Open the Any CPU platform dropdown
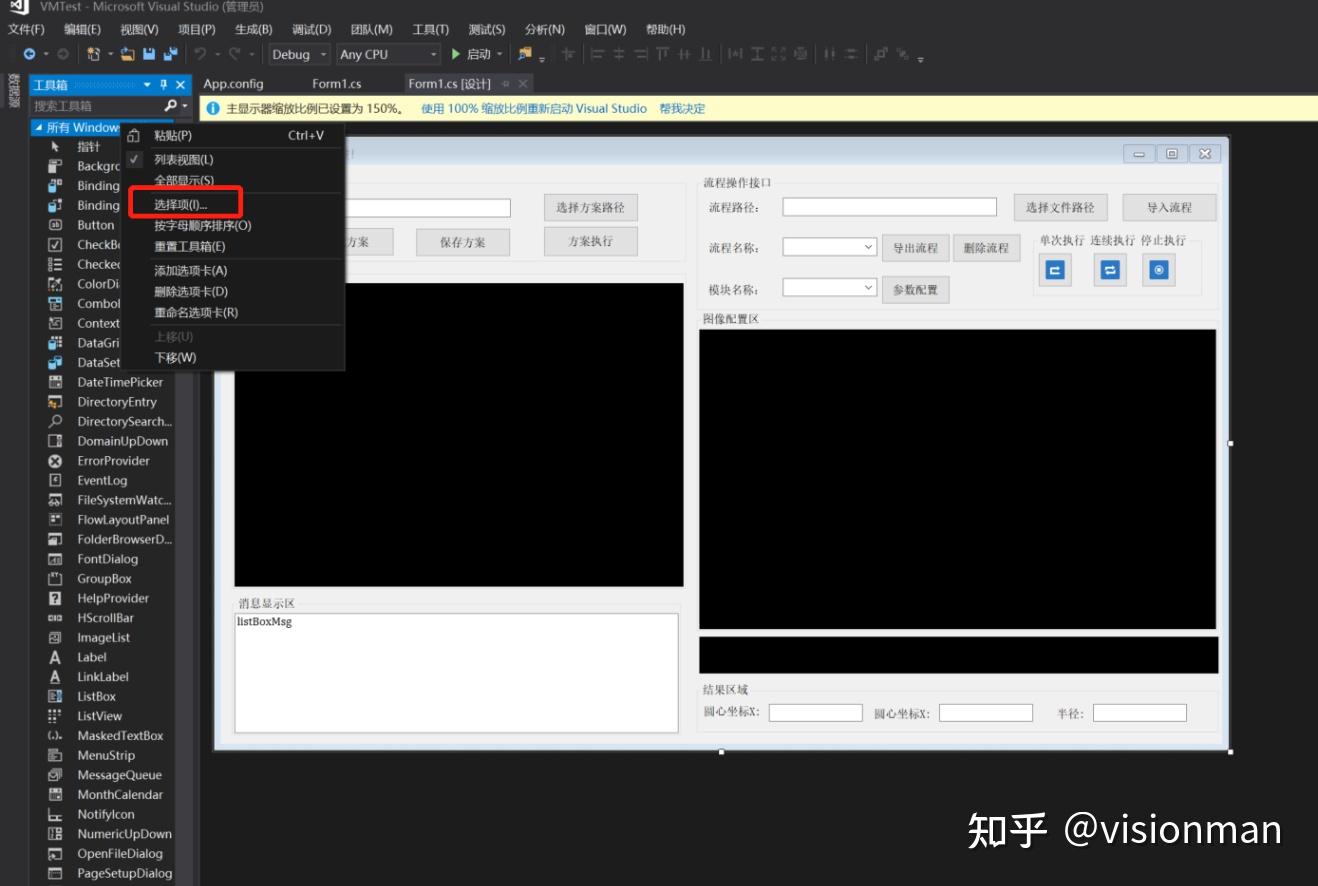The height and width of the screenshot is (886, 1318). (388, 54)
